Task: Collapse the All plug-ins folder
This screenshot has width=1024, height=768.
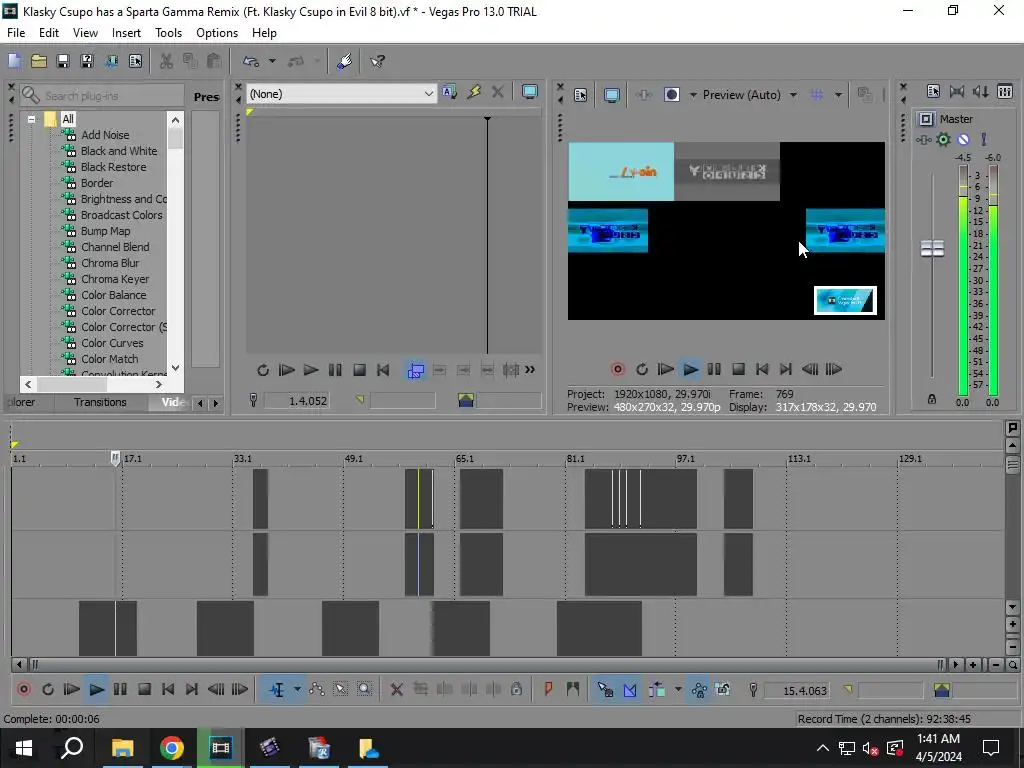Action: pos(31,120)
